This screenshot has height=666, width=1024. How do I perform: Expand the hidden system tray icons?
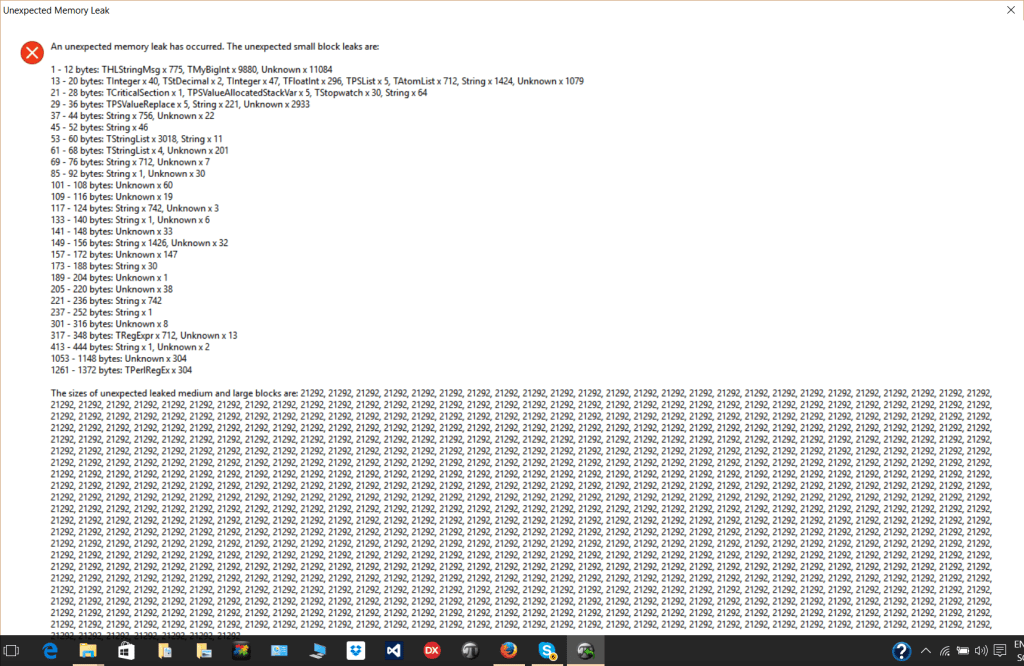tap(925, 651)
